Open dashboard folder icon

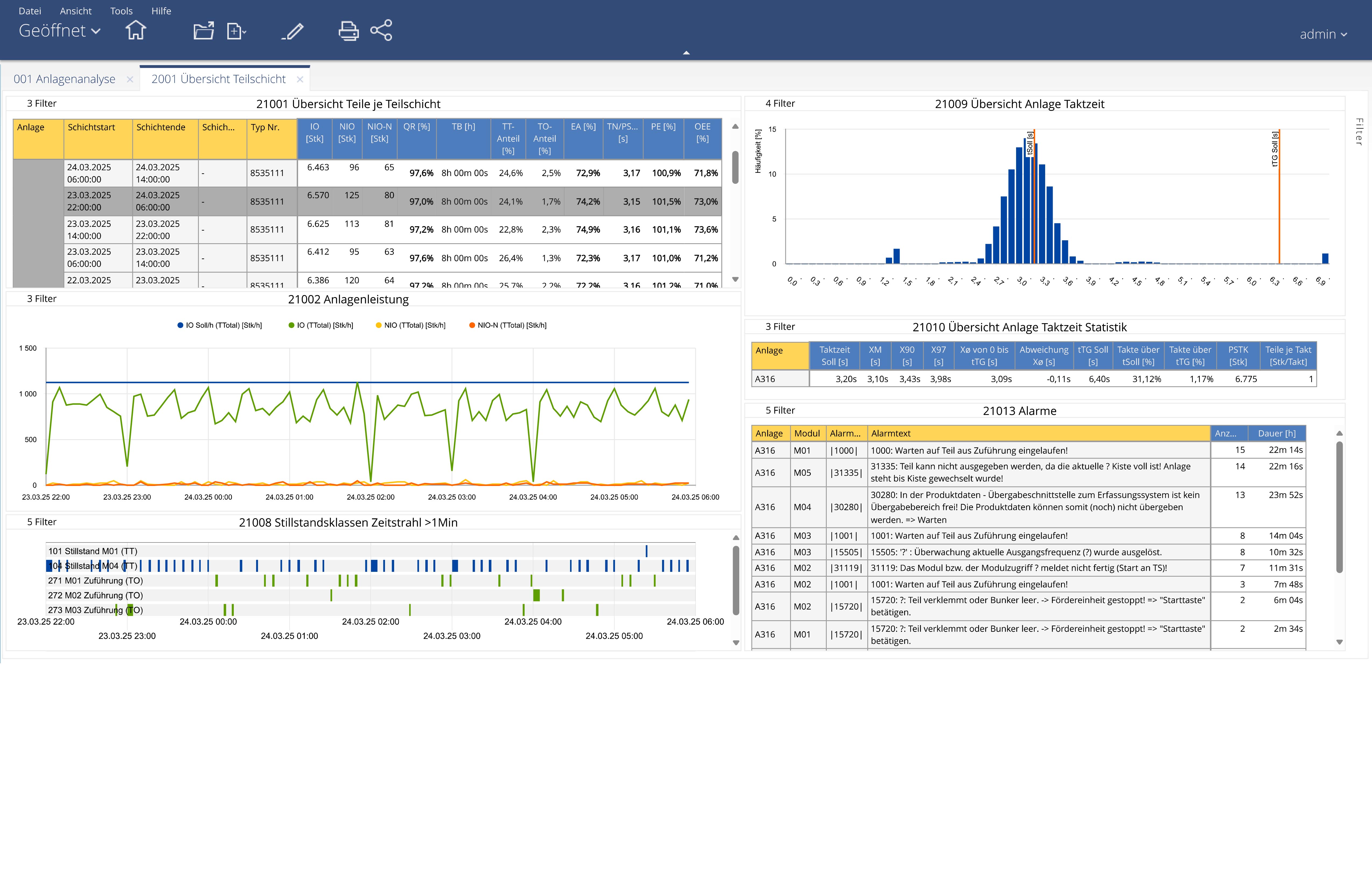click(x=203, y=31)
